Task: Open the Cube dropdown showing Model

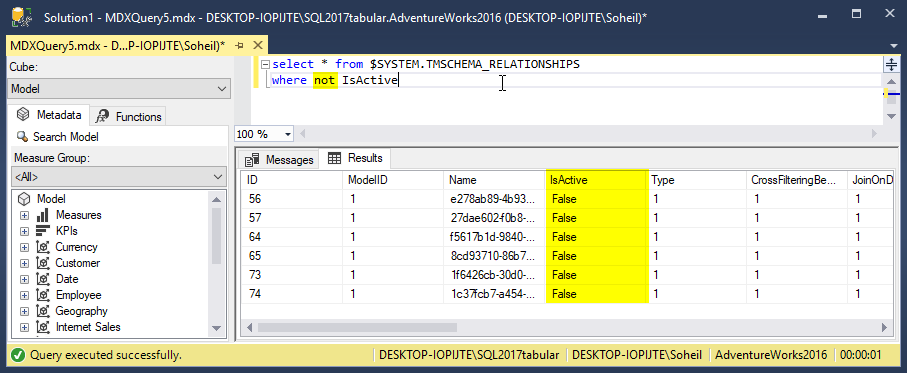Action: (120, 89)
